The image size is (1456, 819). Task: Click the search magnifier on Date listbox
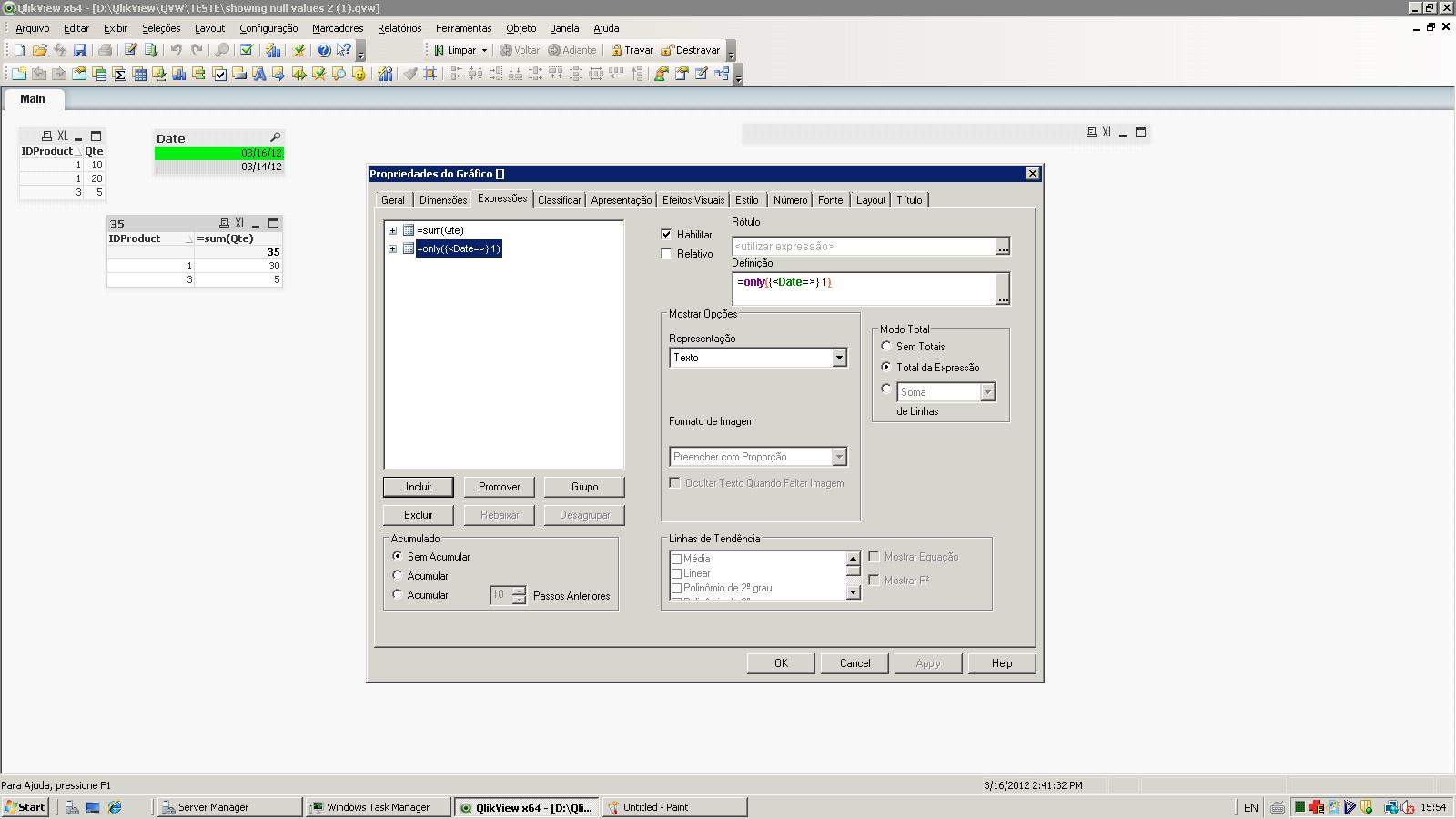click(275, 138)
